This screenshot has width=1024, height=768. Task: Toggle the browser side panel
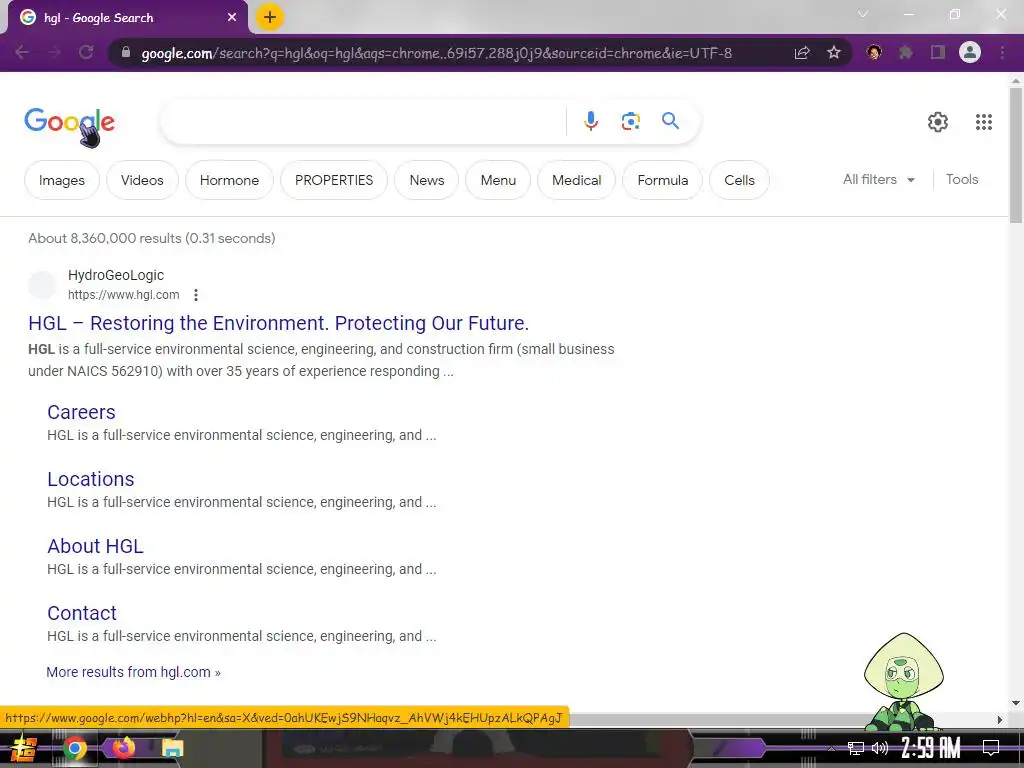(938, 52)
